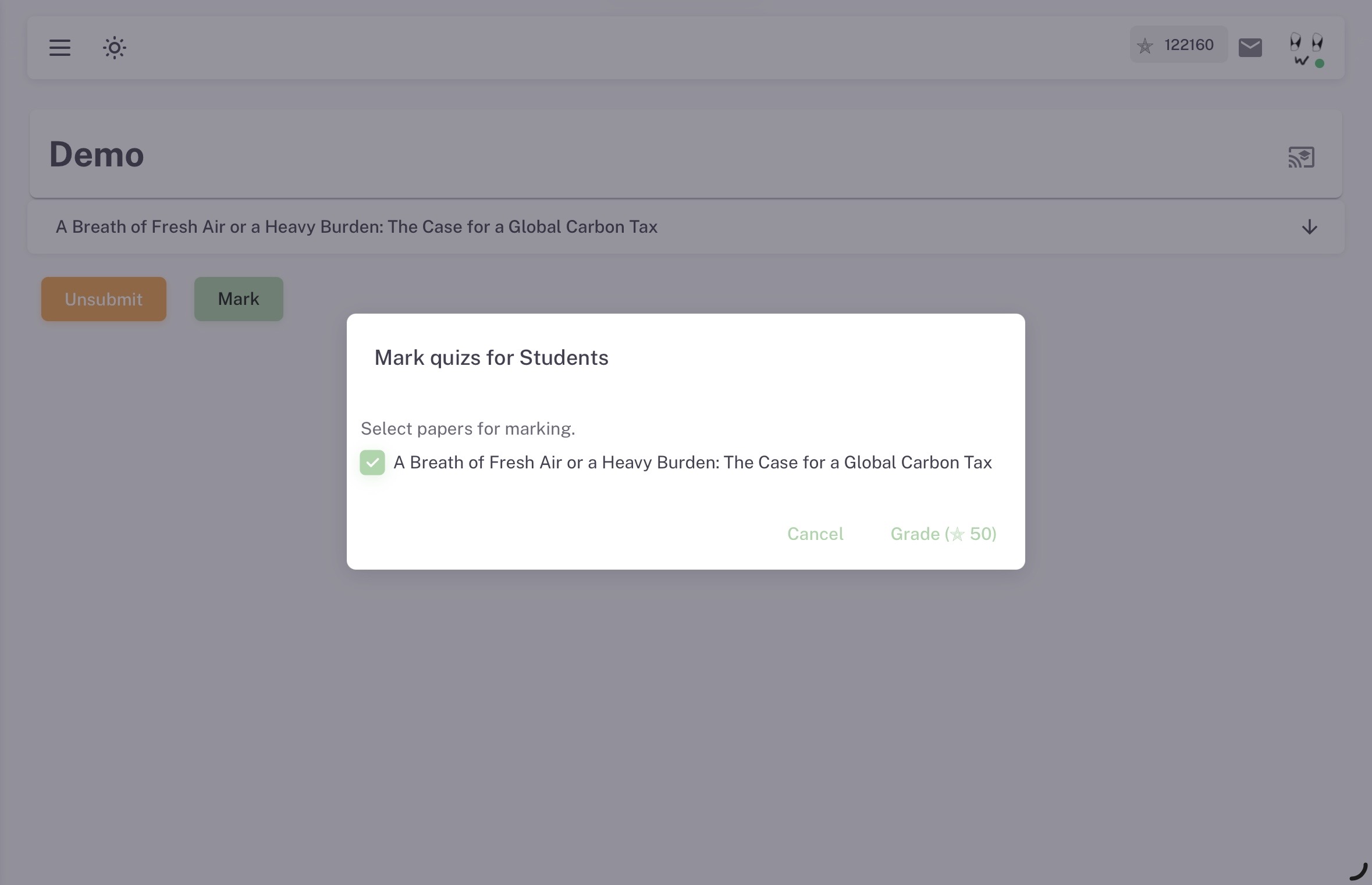Click the orange Unsubmit button

[104, 299]
